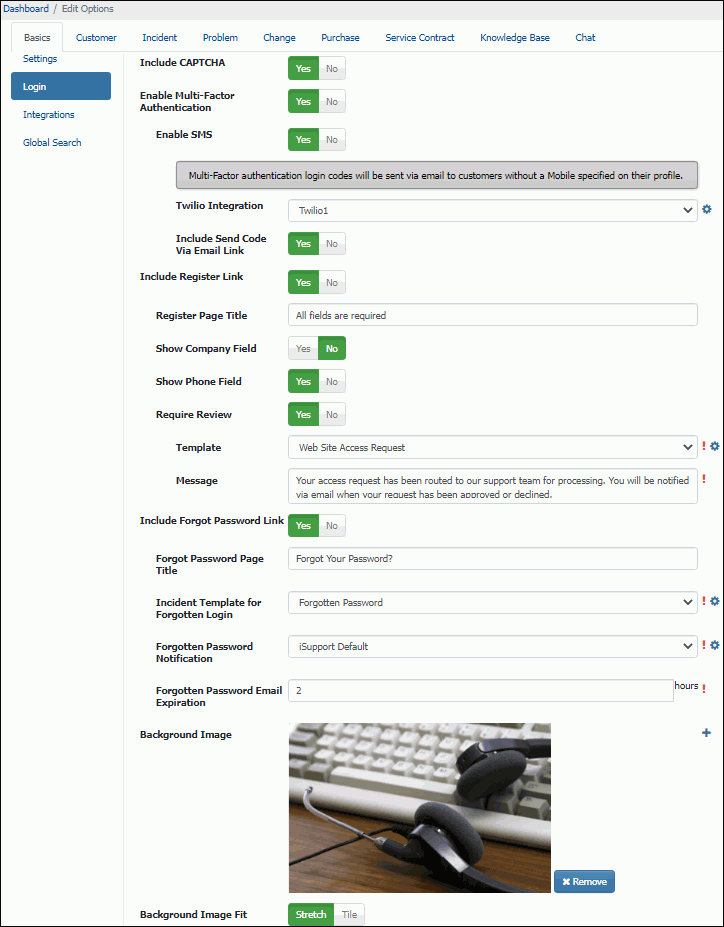The width and height of the screenshot is (724, 927).
Task: Open Forgotten Password Notification dropdown
Action: [x=493, y=646]
